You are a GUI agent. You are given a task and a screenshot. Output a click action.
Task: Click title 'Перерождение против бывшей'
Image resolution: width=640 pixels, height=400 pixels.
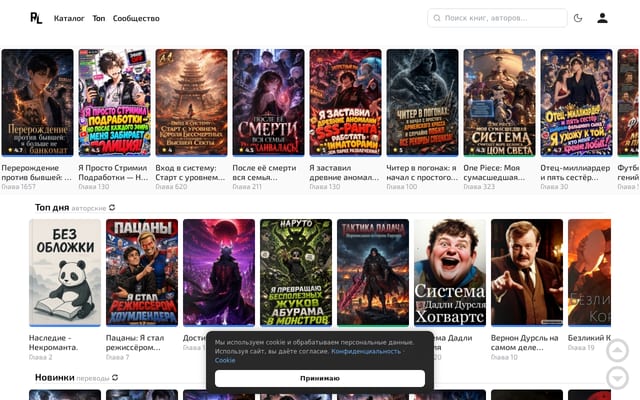click(x=36, y=173)
